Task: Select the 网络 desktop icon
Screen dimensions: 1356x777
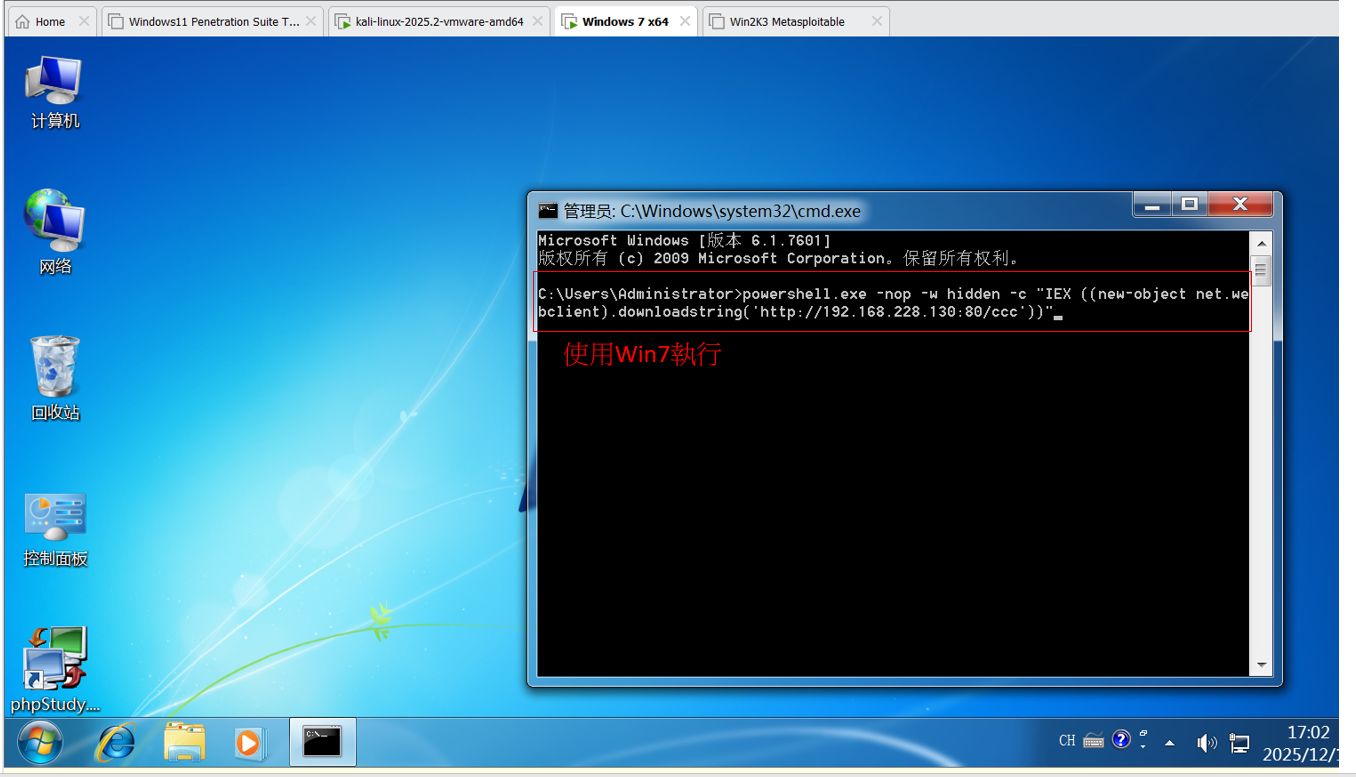Action: (54, 232)
